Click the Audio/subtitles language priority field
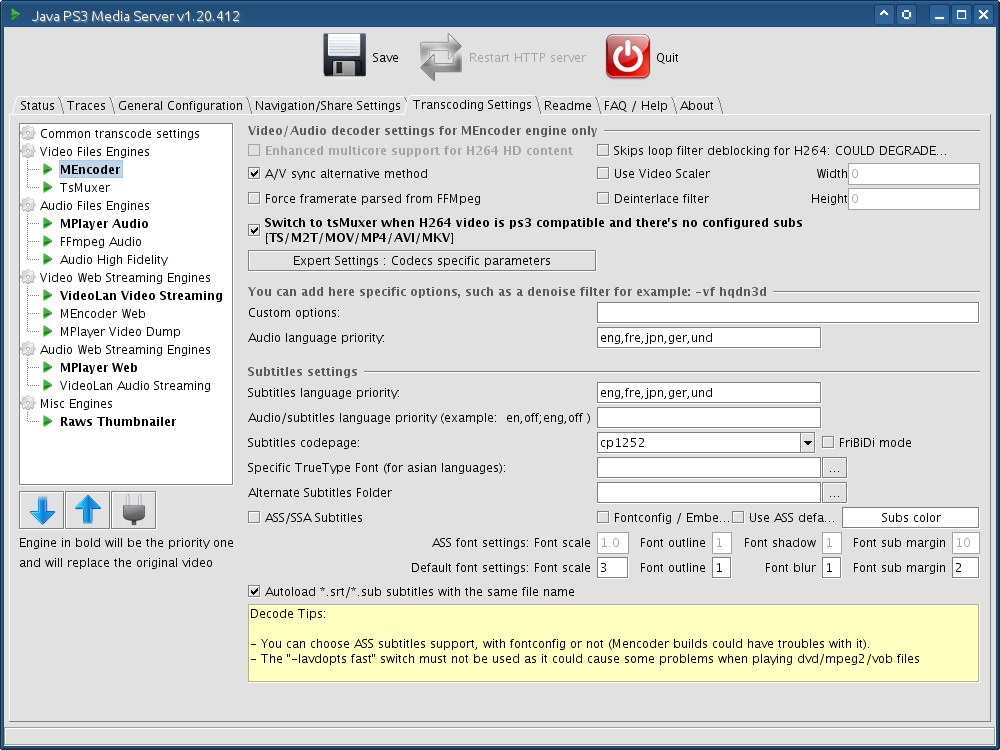The width and height of the screenshot is (1000, 750). point(709,418)
